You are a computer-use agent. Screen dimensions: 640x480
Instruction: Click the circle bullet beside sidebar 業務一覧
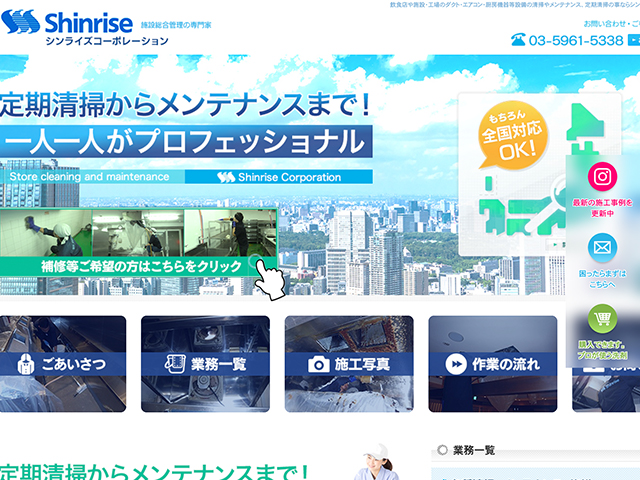[442, 450]
